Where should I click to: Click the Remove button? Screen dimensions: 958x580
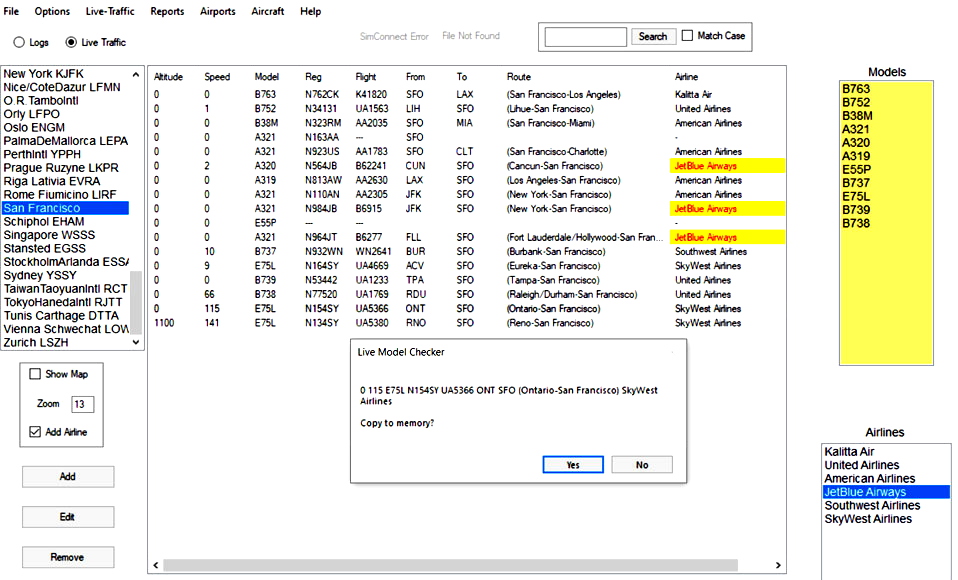(x=67, y=557)
